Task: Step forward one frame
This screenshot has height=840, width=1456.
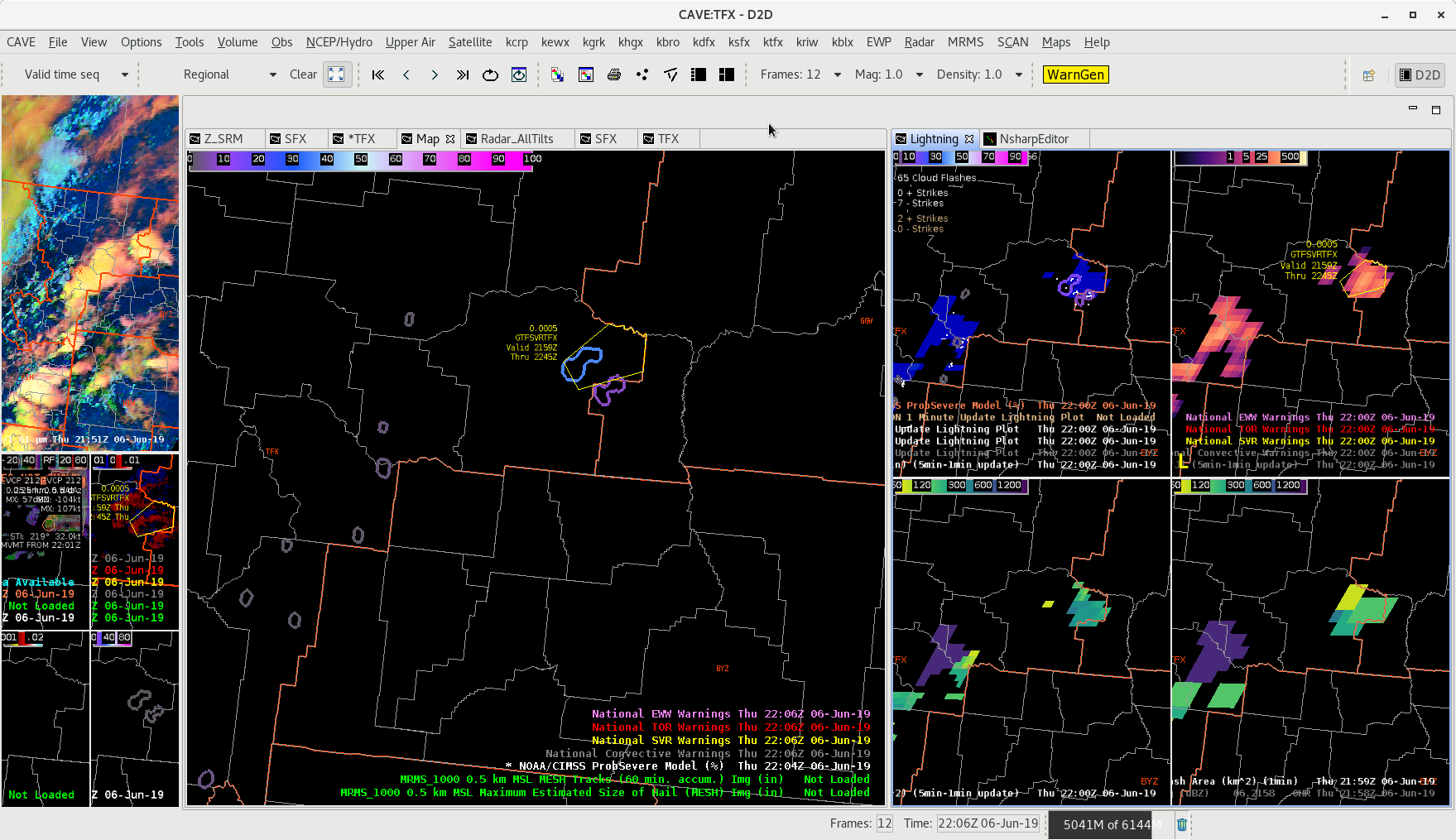Action: click(435, 74)
